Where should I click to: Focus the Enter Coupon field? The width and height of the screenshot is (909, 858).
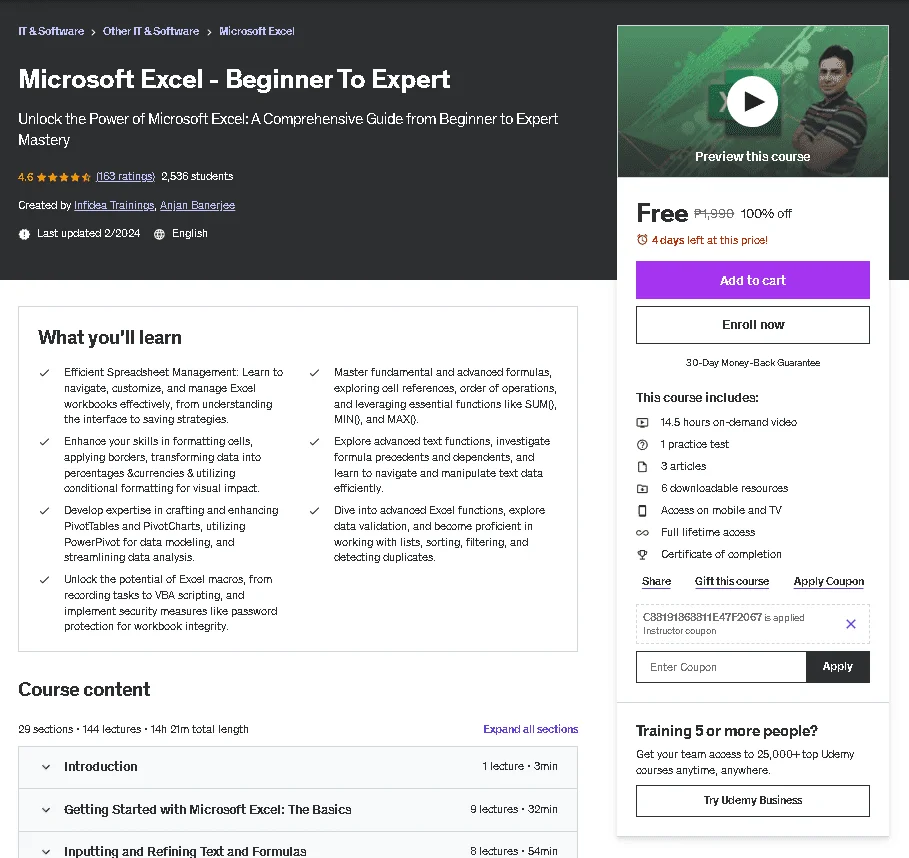[x=721, y=667]
